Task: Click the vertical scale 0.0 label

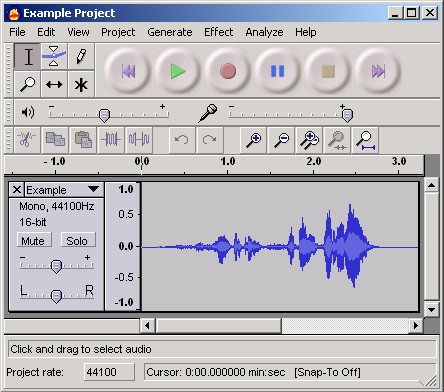Action: pos(126,246)
